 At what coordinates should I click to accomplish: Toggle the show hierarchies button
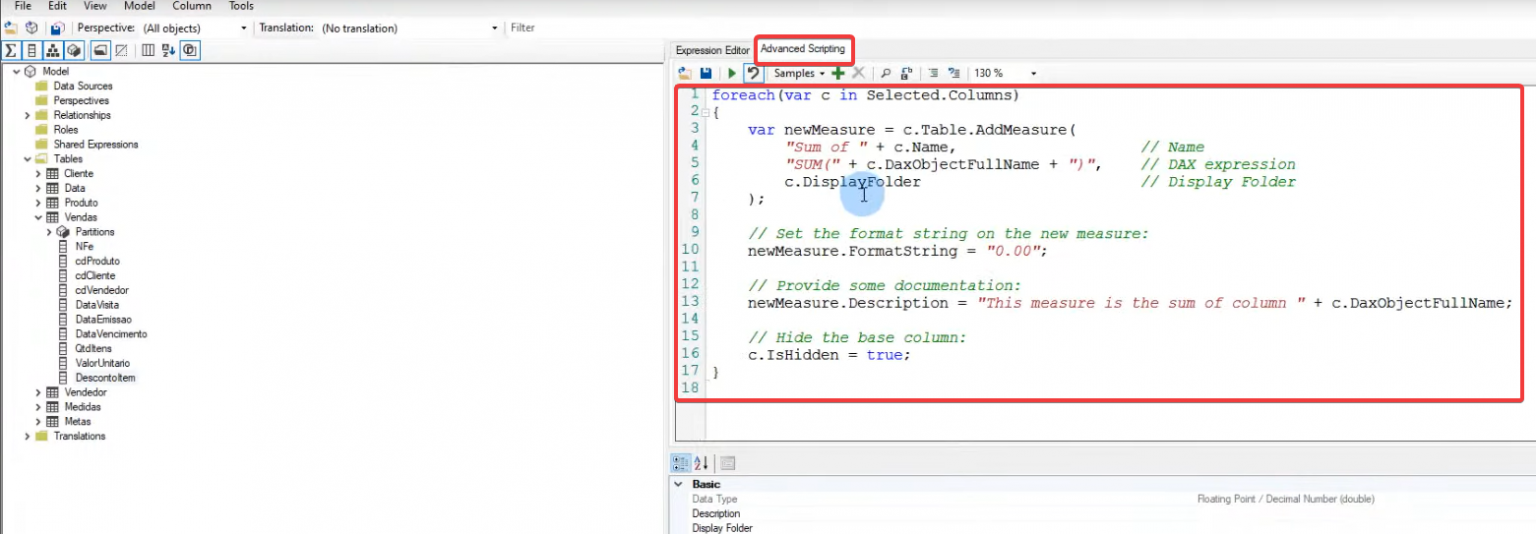pyautogui.click(x=53, y=50)
